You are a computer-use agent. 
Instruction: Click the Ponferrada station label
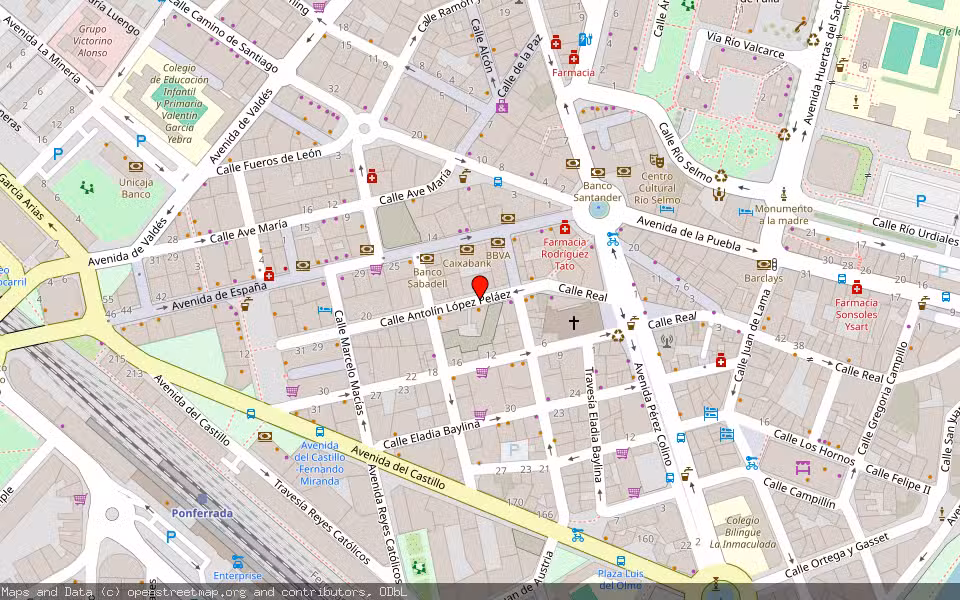[202, 513]
